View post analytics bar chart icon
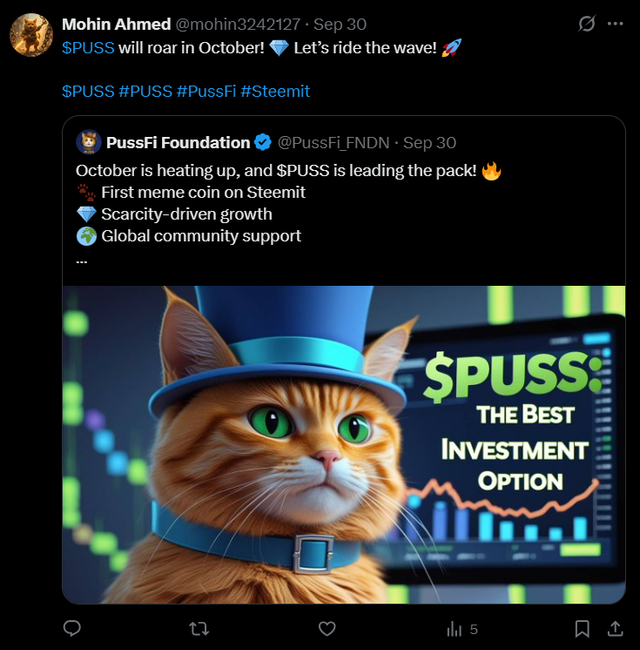The width and height of the screenshot is (640, 650). pyautogui.click(x=455, y=628)
